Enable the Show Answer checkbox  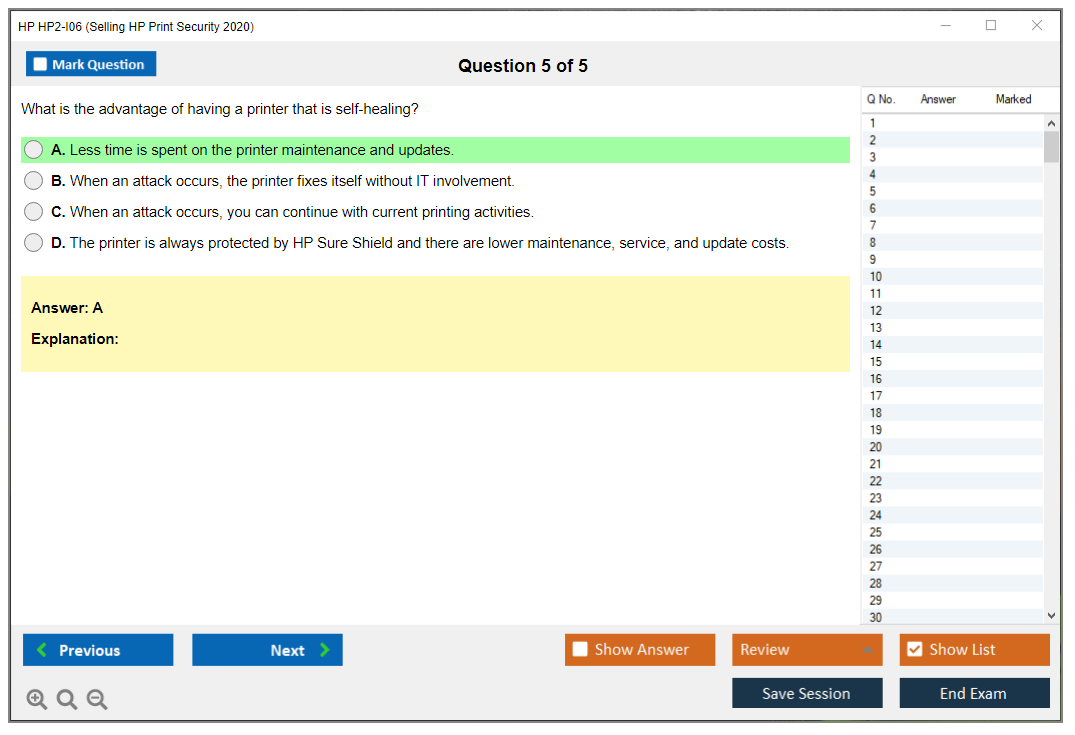click(x=580, y=650)
